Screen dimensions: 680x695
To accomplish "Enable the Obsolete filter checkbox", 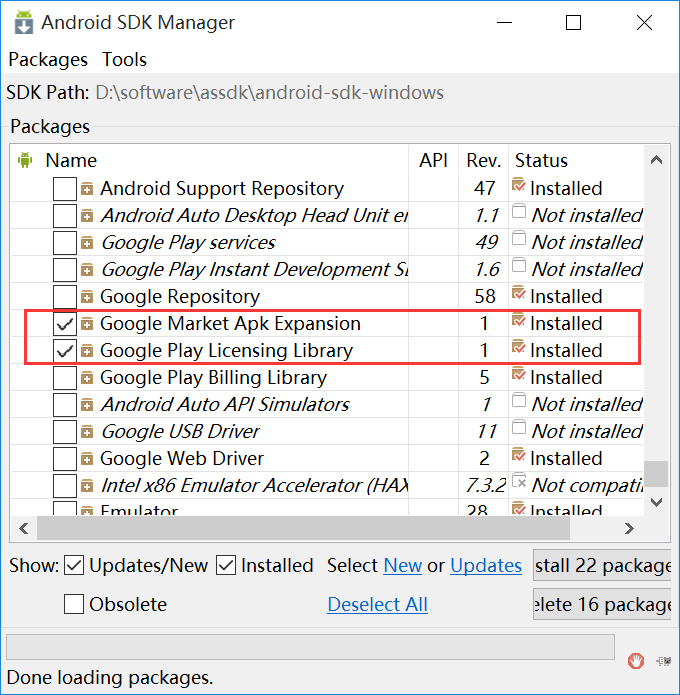I will [74, 604].
